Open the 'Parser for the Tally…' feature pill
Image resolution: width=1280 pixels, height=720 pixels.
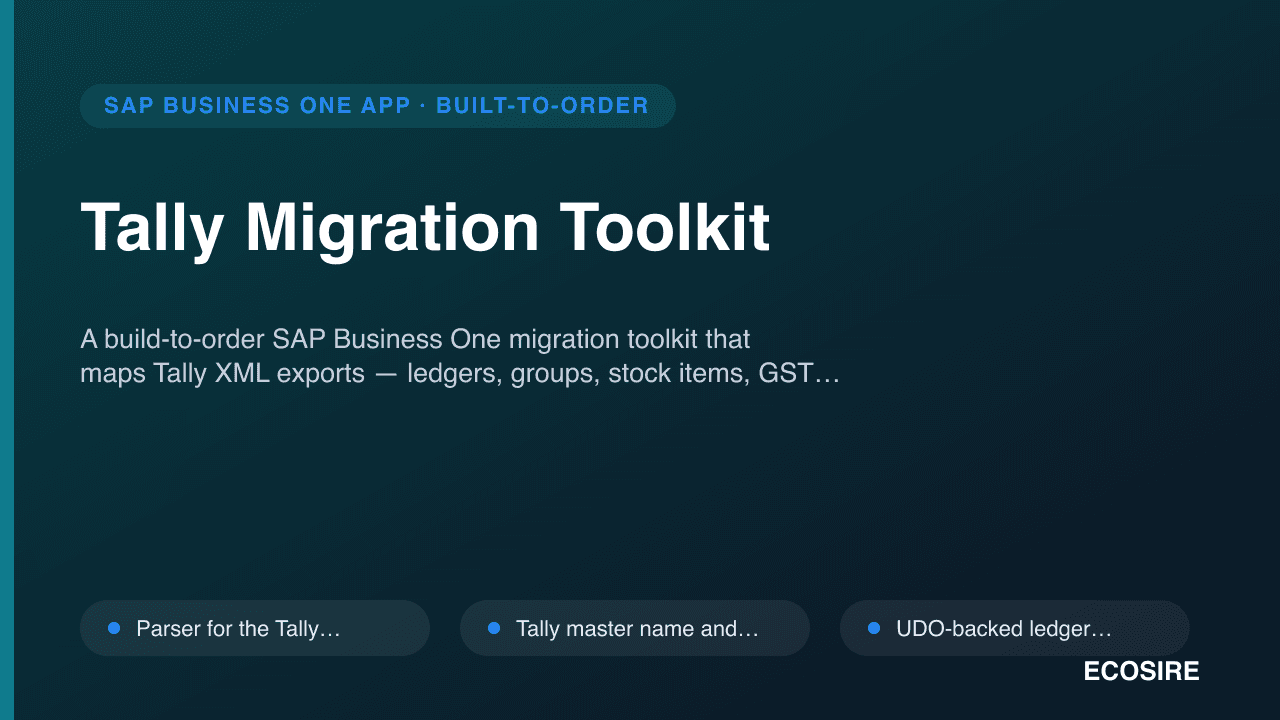[255, 628]
